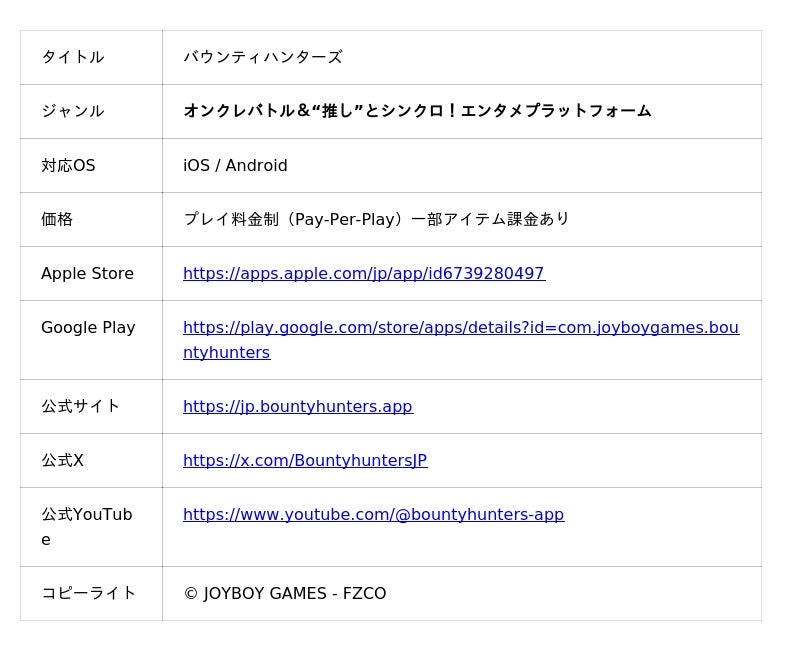Click the タイトル row label
The height and width of the screenshot is (651, 800).
72,57
